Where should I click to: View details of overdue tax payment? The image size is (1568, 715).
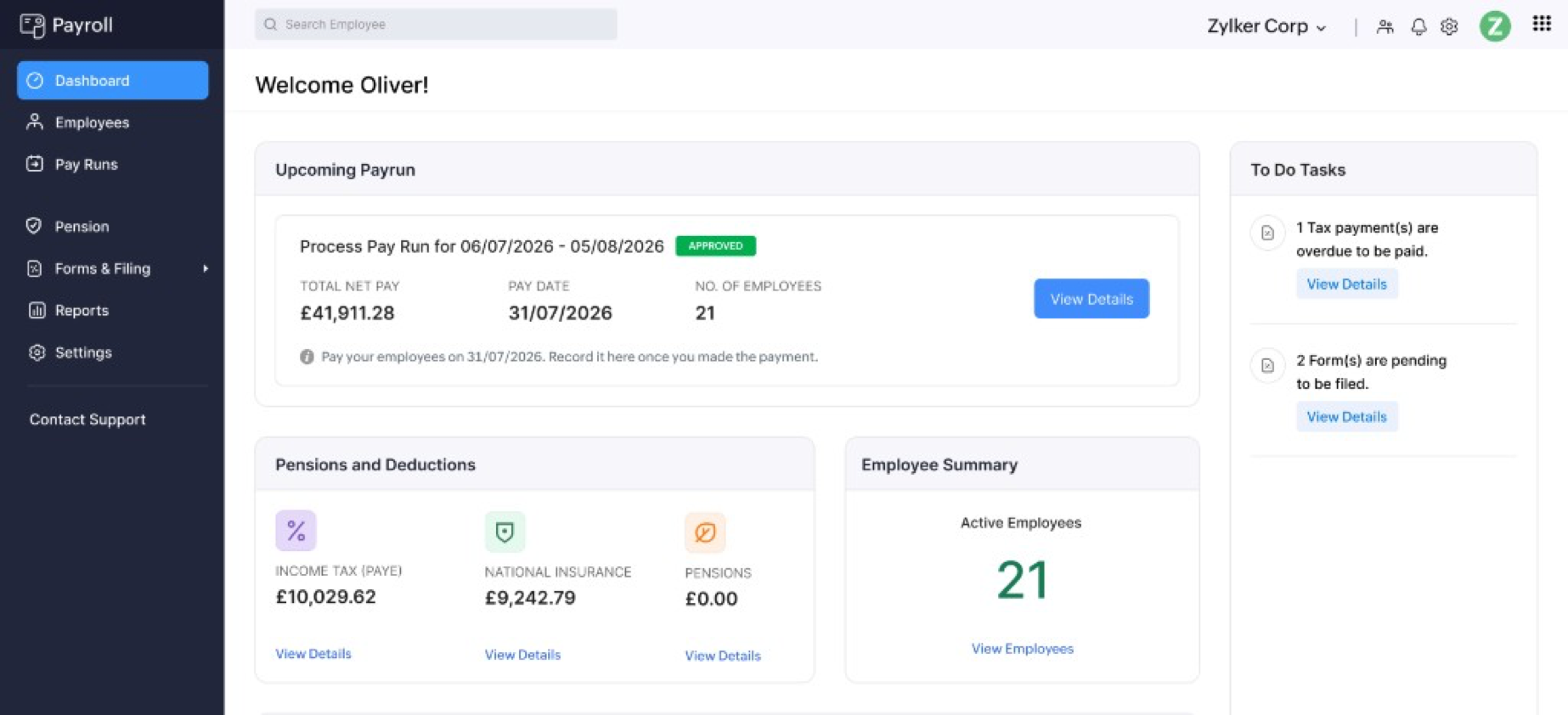[x=1346, y=284]
